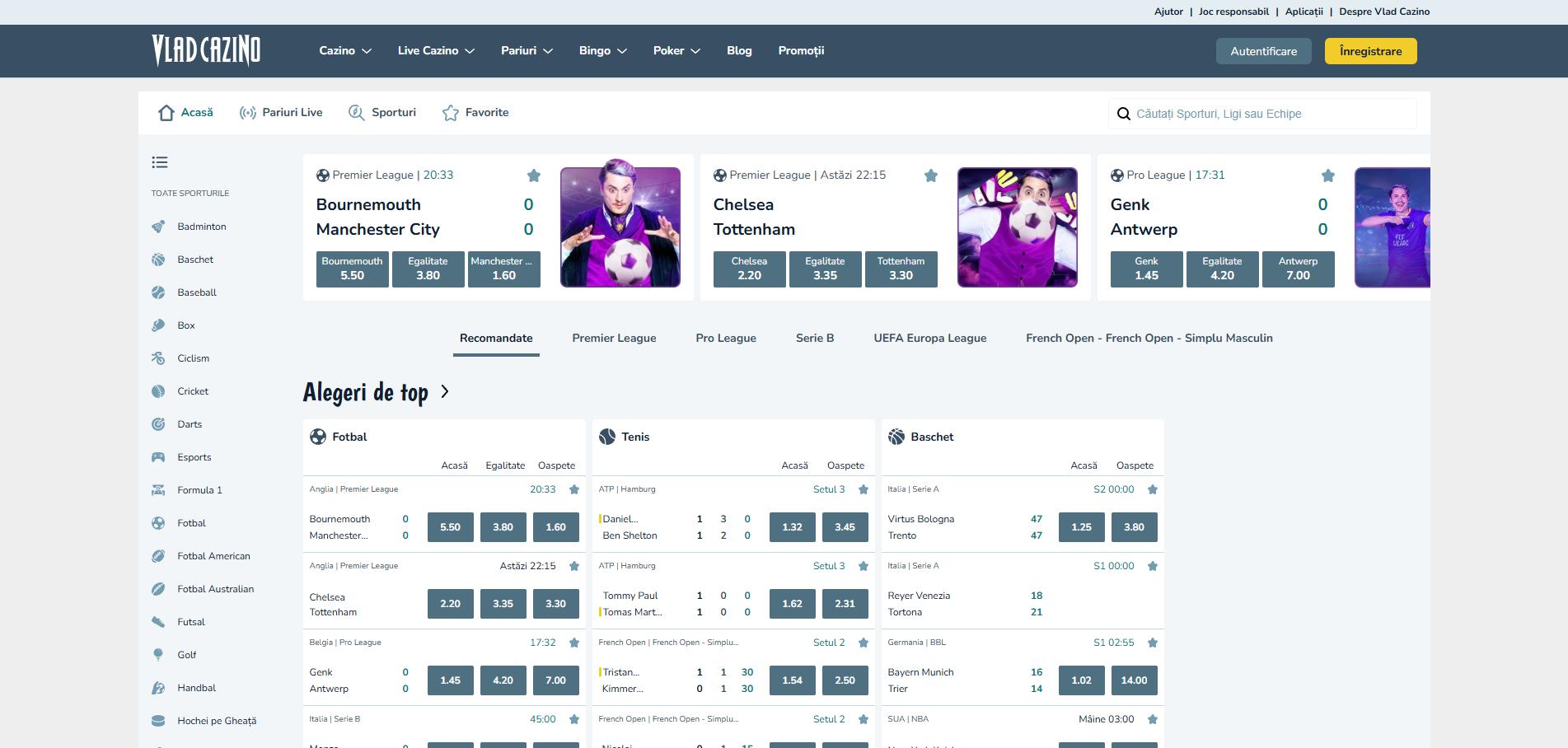This screenshot has width=1568, height=748.
Task: Click the Baseball icon in sports list
Action: [158, 292]
